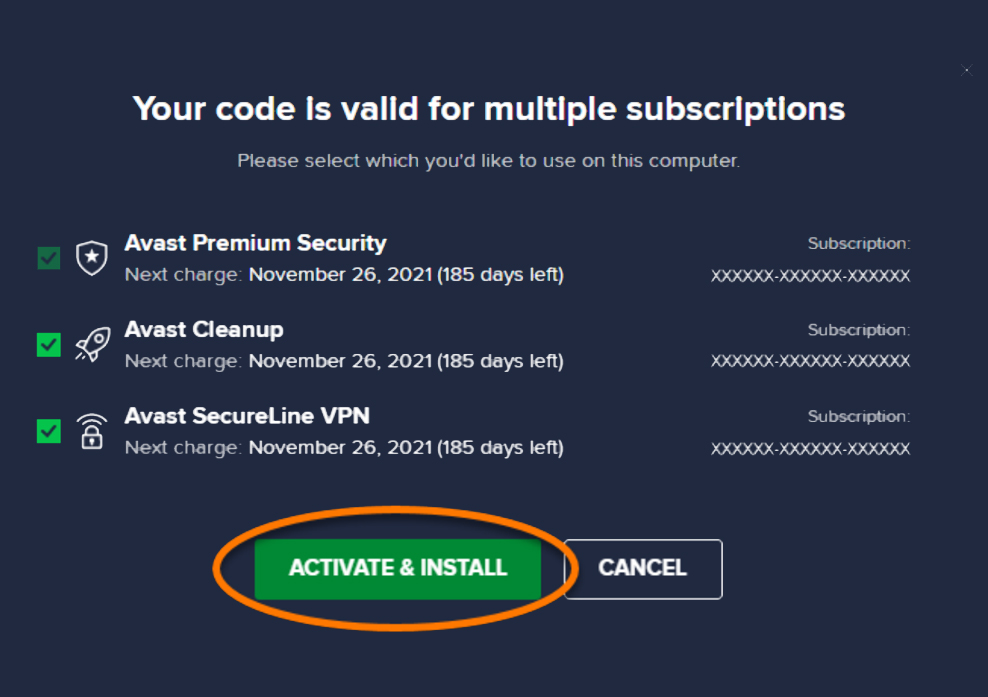Close the subscription dialog with the X
The width and height of the screenshot is (988, 697).
point(966,70)
